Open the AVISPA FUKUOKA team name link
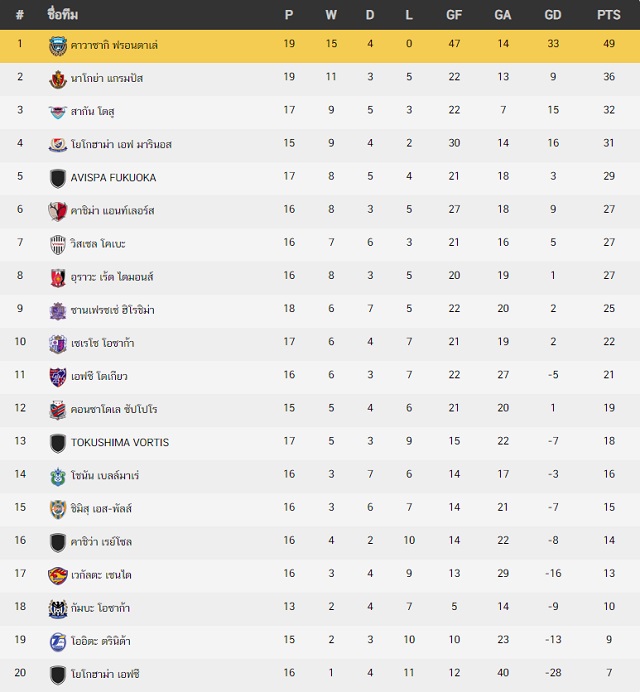The height and width of the screenshot is (692, 640). 113,177
